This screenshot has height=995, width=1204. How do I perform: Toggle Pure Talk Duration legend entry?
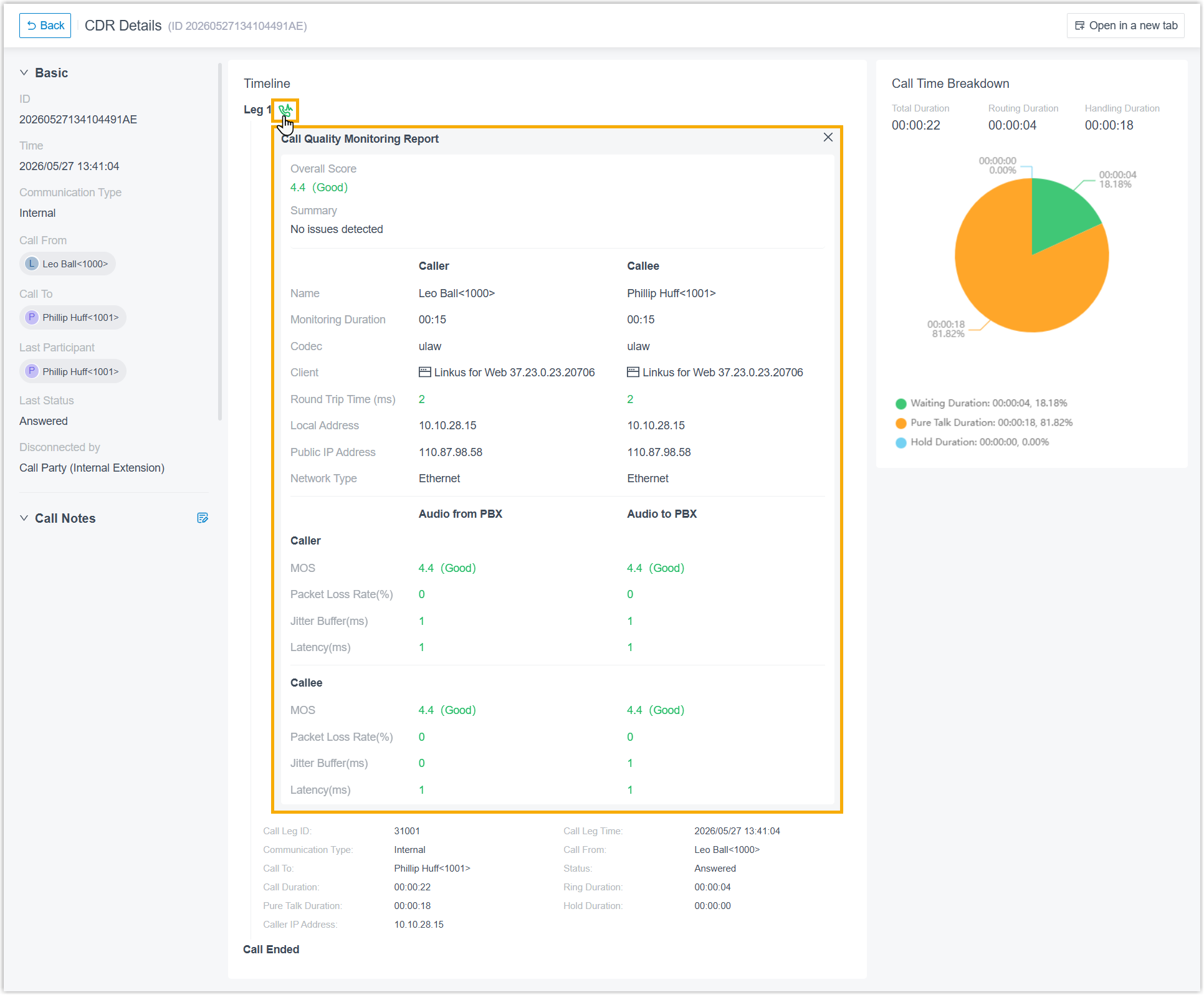[x=984, y=422]
